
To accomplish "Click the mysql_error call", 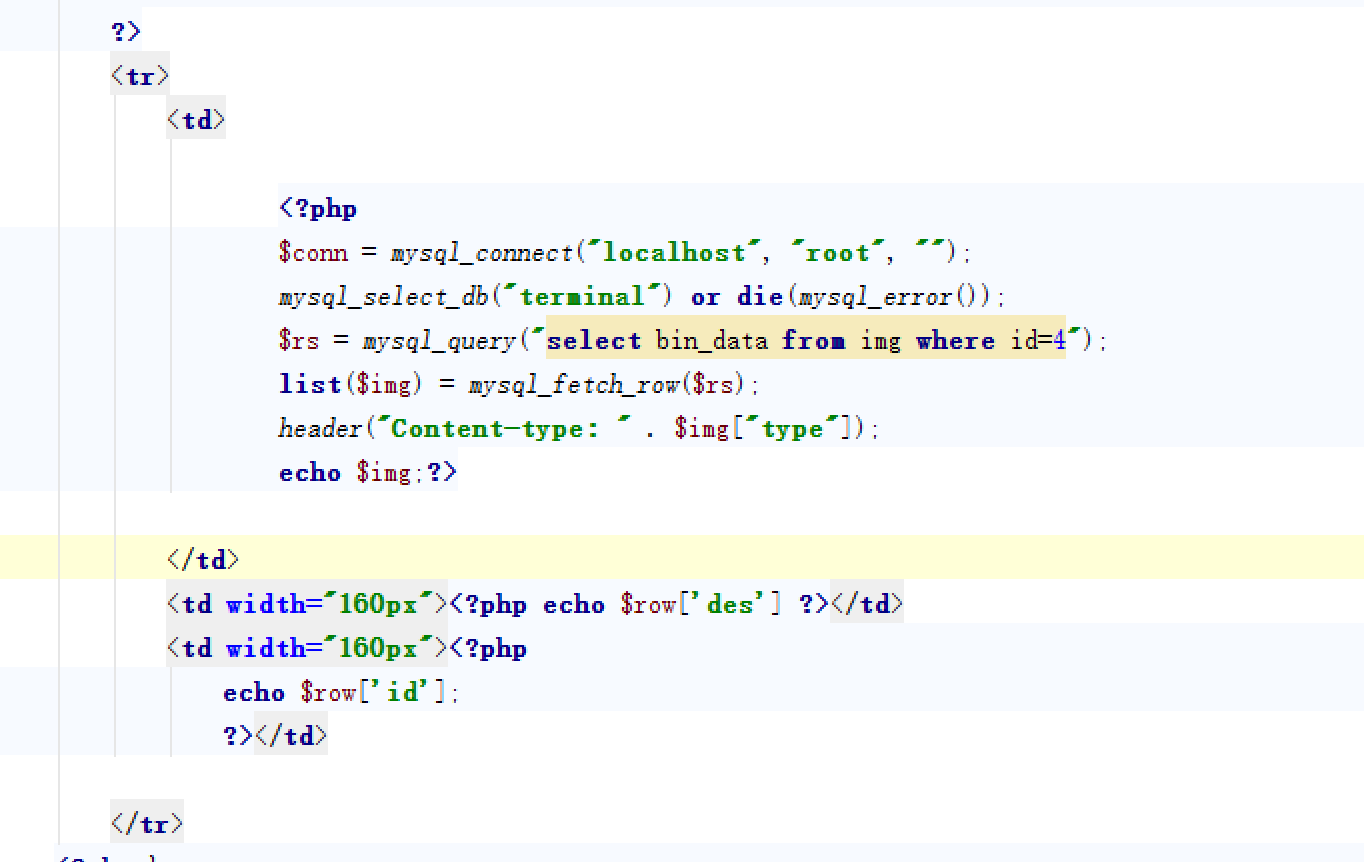I will tap(892, 297).
